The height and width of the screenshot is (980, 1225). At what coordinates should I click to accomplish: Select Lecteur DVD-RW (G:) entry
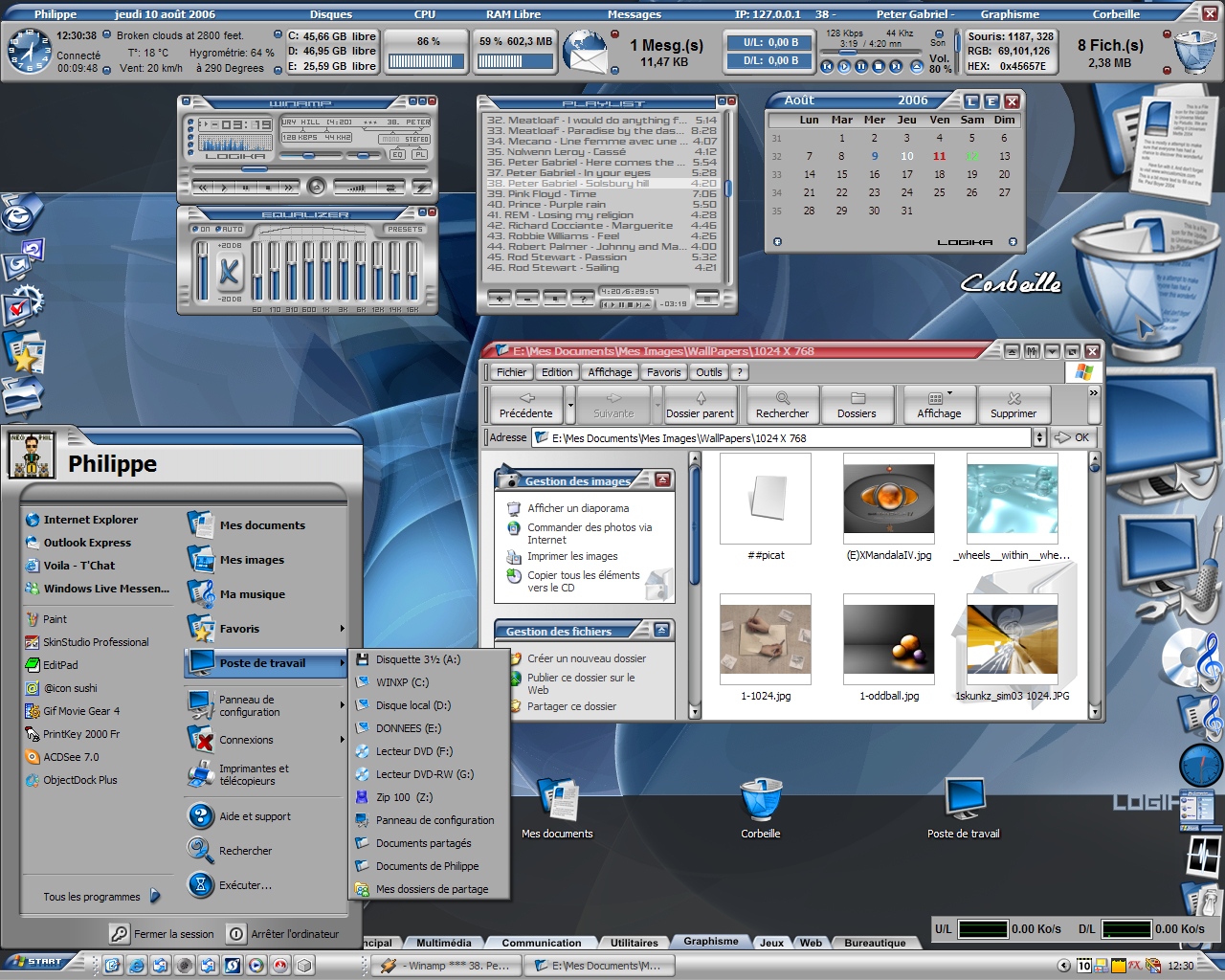pyautogui.click(x=429, y=774)
